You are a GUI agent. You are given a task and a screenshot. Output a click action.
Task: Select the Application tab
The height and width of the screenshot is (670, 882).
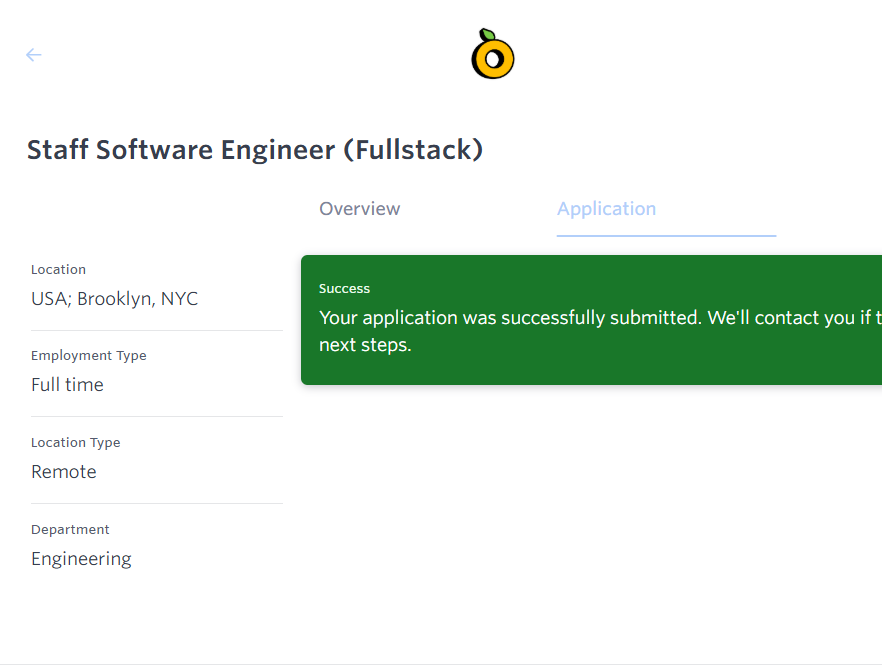pyautogui.click(x=606, y=209)
